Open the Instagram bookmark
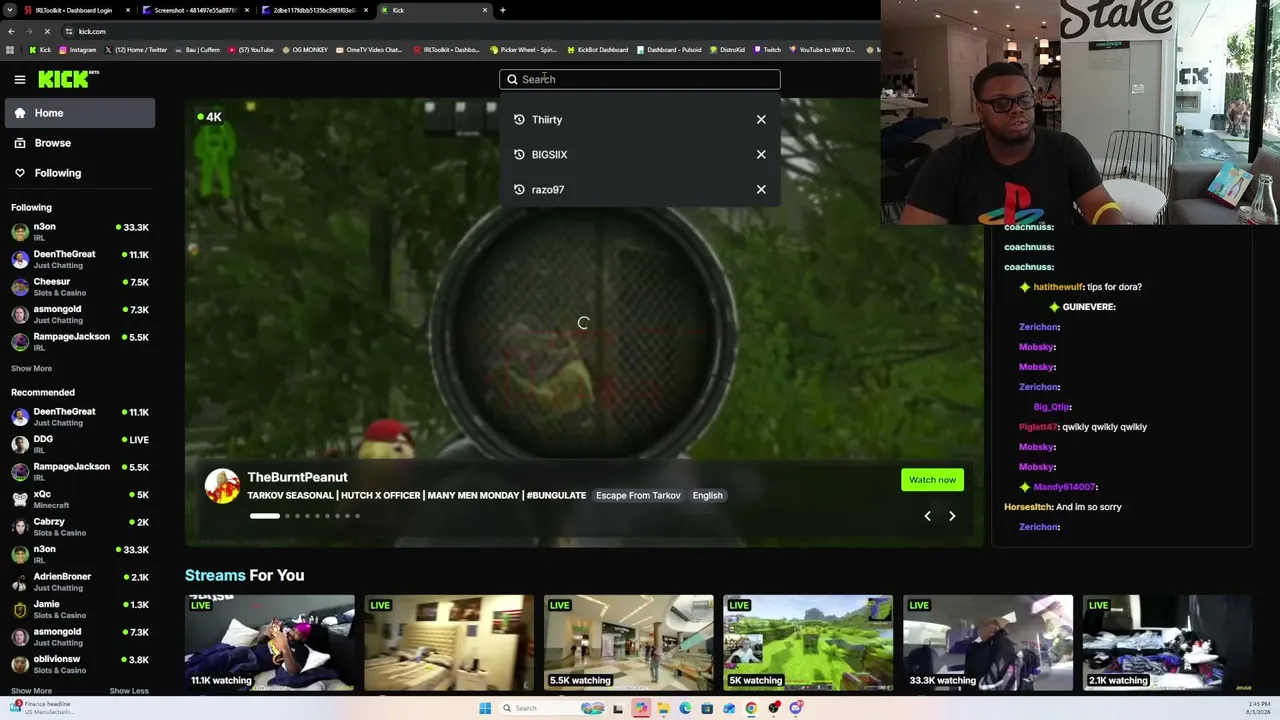This screenshot has height=720, width=1280. pyautogui.click(x=78, y=50)
